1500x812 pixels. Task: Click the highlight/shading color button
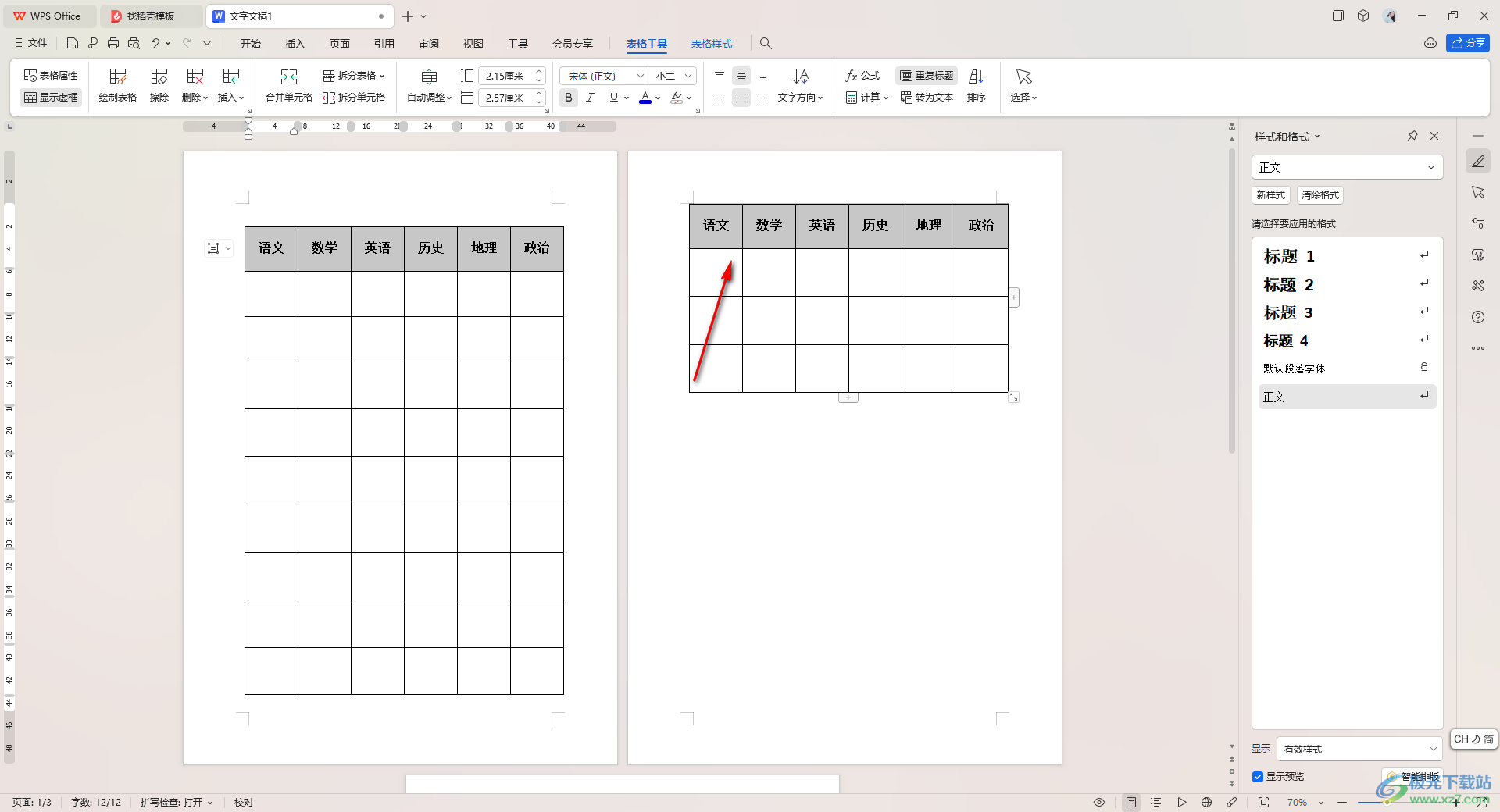pos(677,98)
